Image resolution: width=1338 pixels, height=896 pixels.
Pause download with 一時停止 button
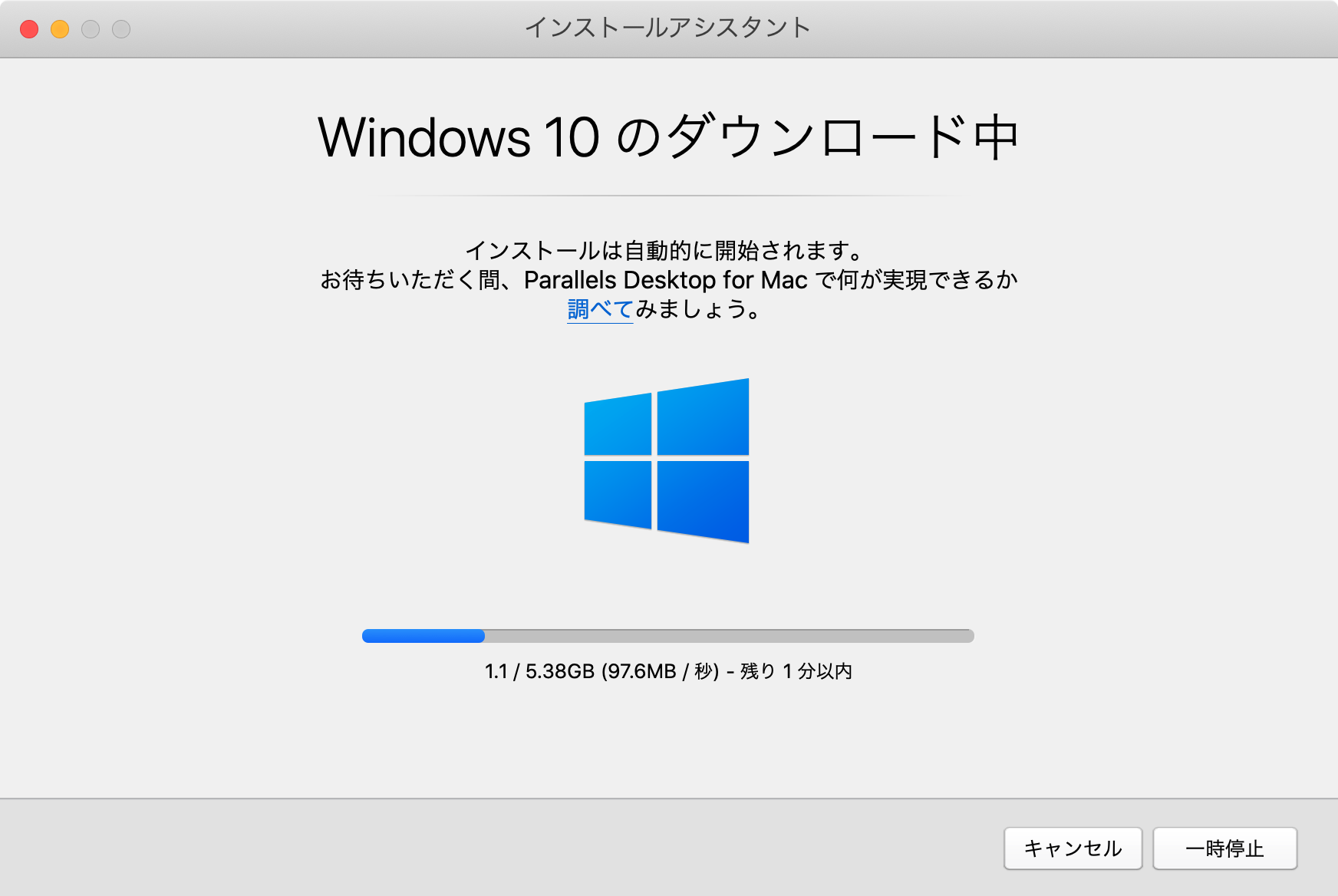(x=1224, y=848)
